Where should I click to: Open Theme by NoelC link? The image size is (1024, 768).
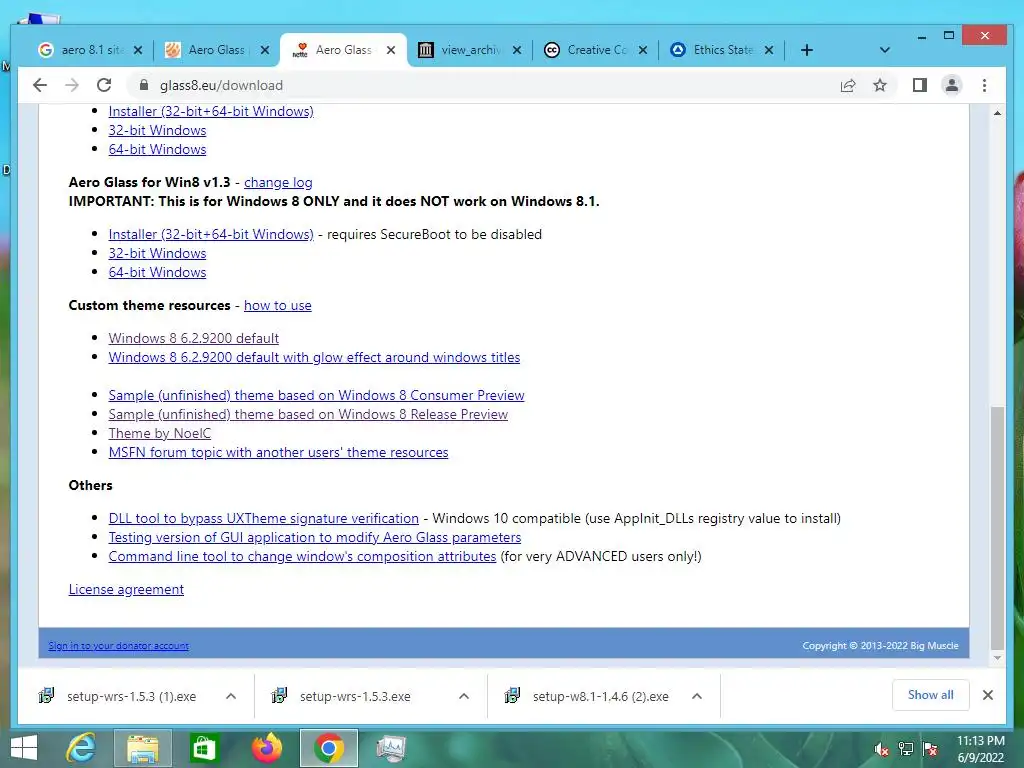[x=159, y=433]
